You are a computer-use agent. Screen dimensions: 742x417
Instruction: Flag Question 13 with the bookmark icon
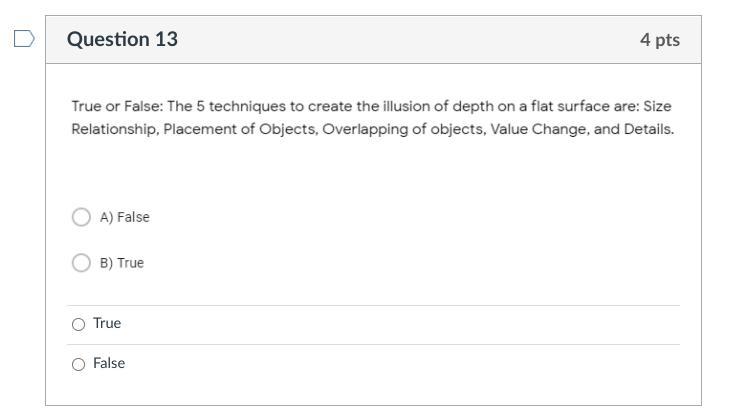tap(24, 40)
